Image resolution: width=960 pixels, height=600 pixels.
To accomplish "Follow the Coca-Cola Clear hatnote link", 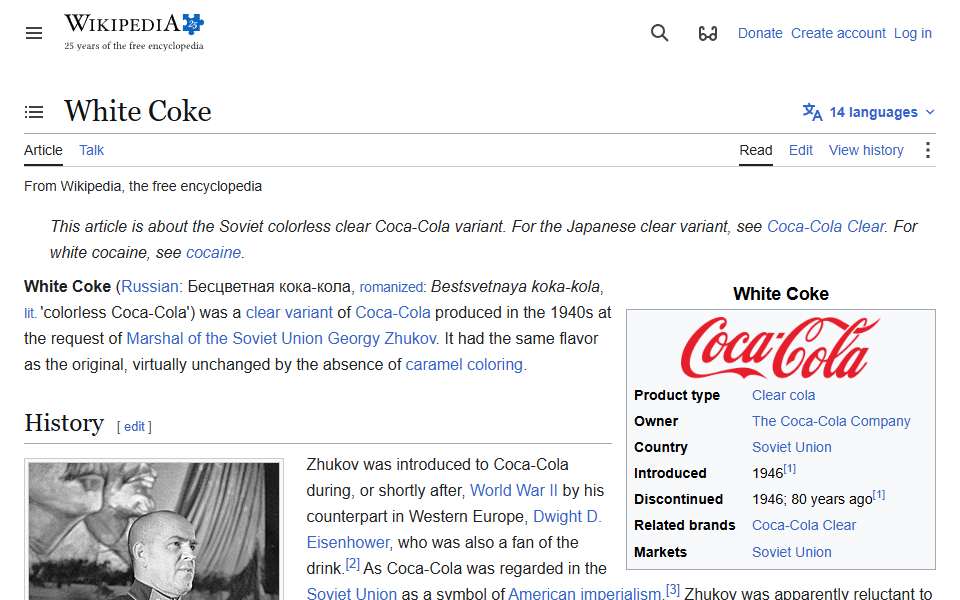I will point(825,227).
